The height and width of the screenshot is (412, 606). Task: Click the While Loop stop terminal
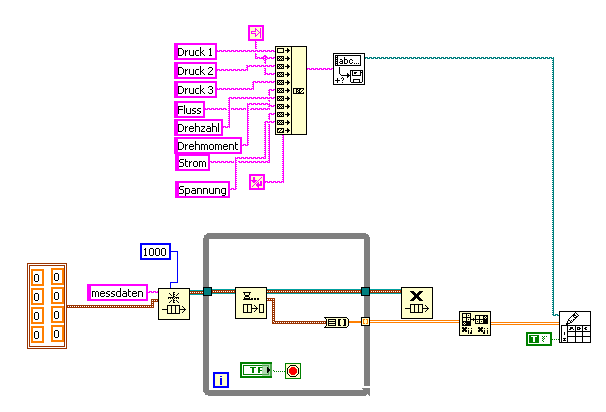(x=293, y=371)
